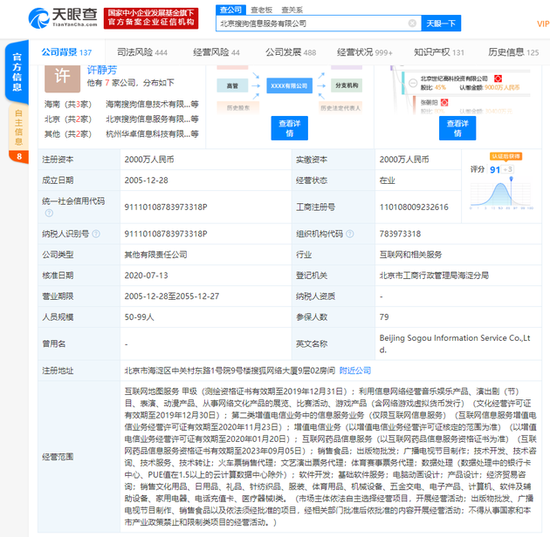Click 查看详情 under the equity structure chart

tap(457, 128)
